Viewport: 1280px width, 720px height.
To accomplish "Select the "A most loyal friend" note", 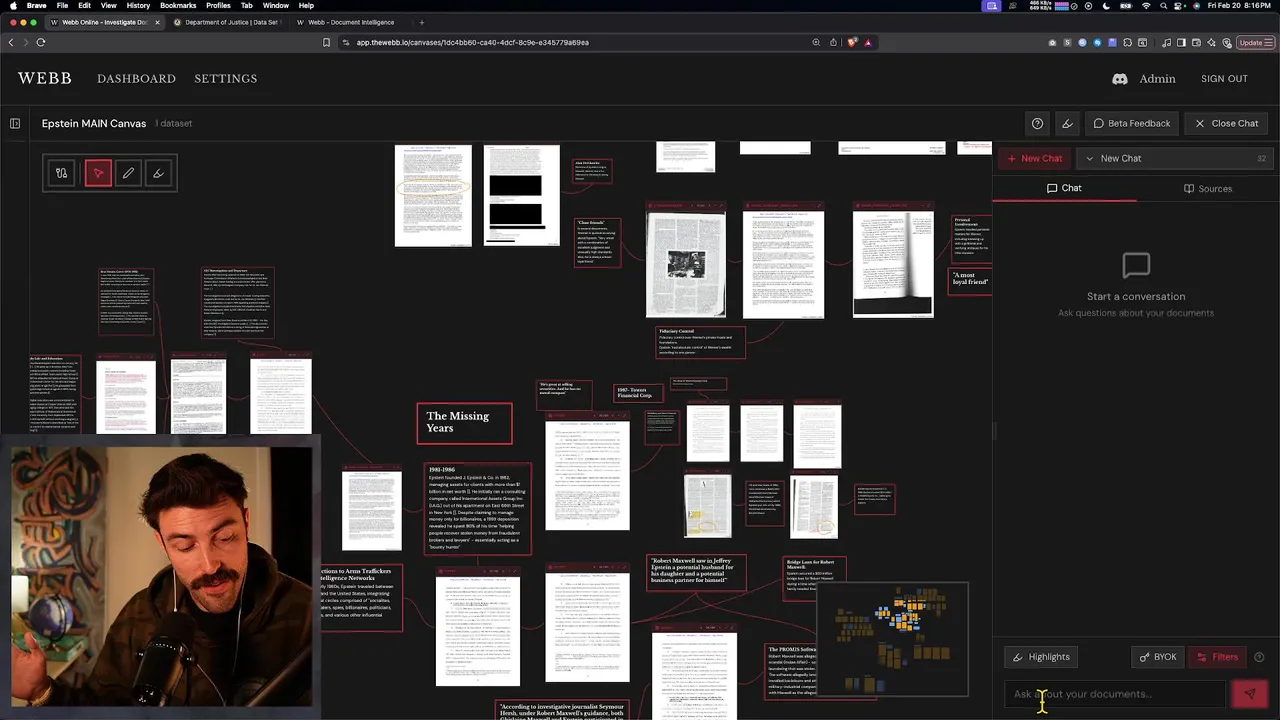I will click(970, 280).
